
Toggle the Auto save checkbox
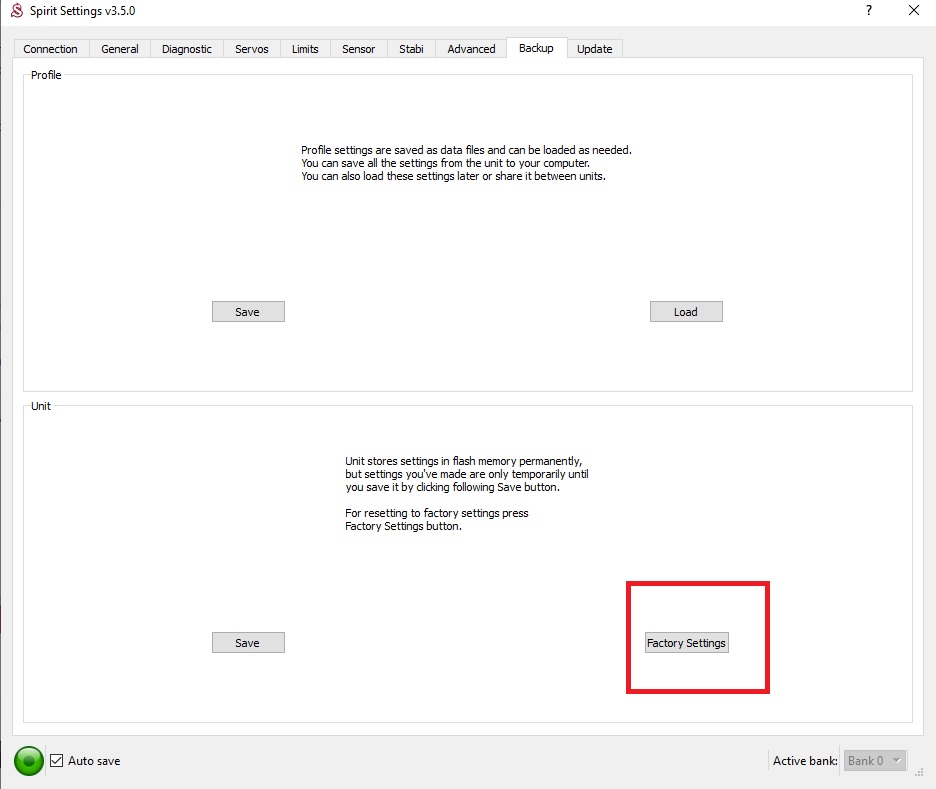tap(57, 761)
